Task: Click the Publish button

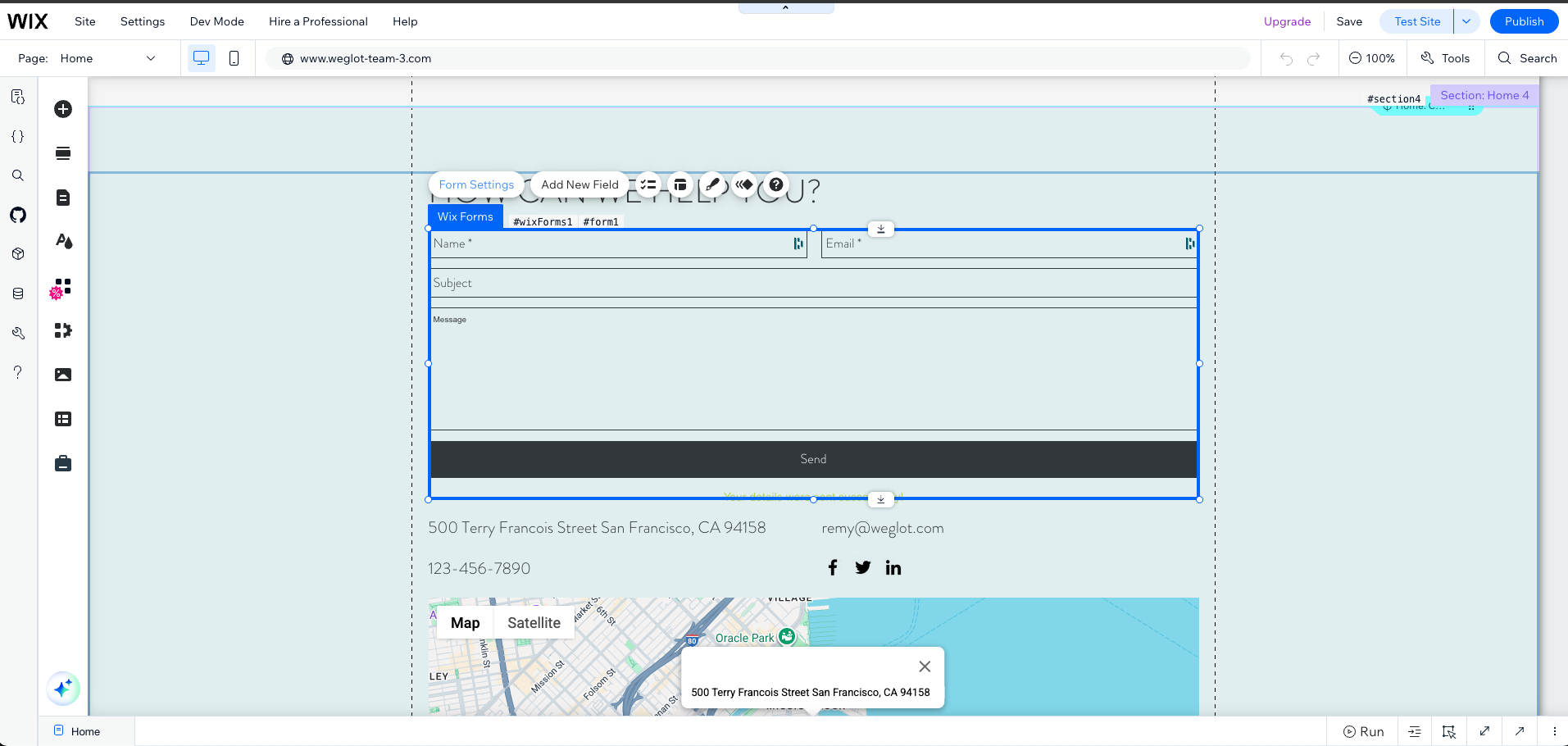Action: point(1524,21)
